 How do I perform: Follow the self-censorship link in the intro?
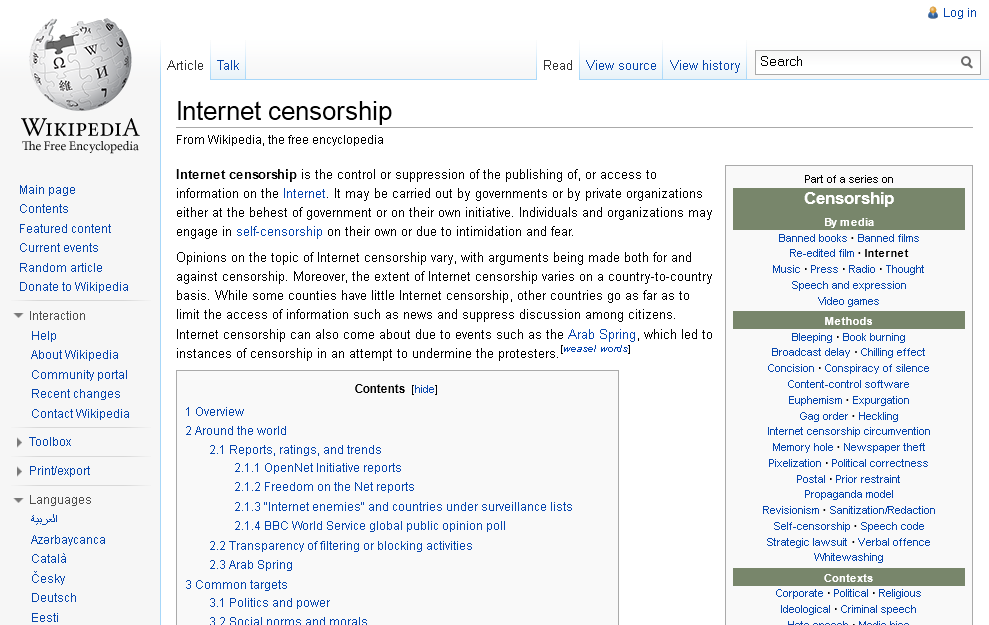pyautogui.click(x=279, y=231)
